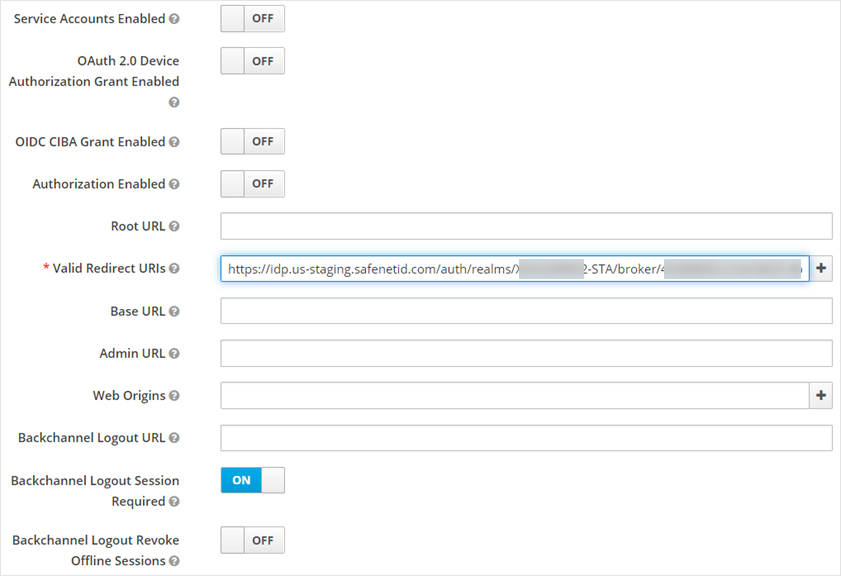Select the Base URL input box
Image resolution: width=841 pixels, height=576 pixels.
tap(526, 311)
